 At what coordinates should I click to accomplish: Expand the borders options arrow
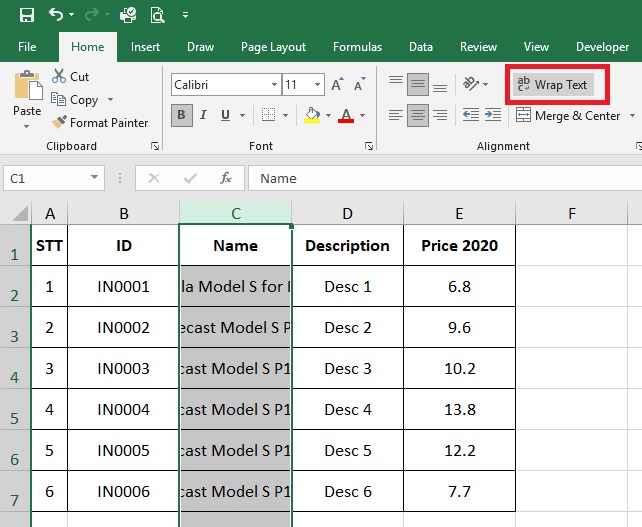(285, 115)
